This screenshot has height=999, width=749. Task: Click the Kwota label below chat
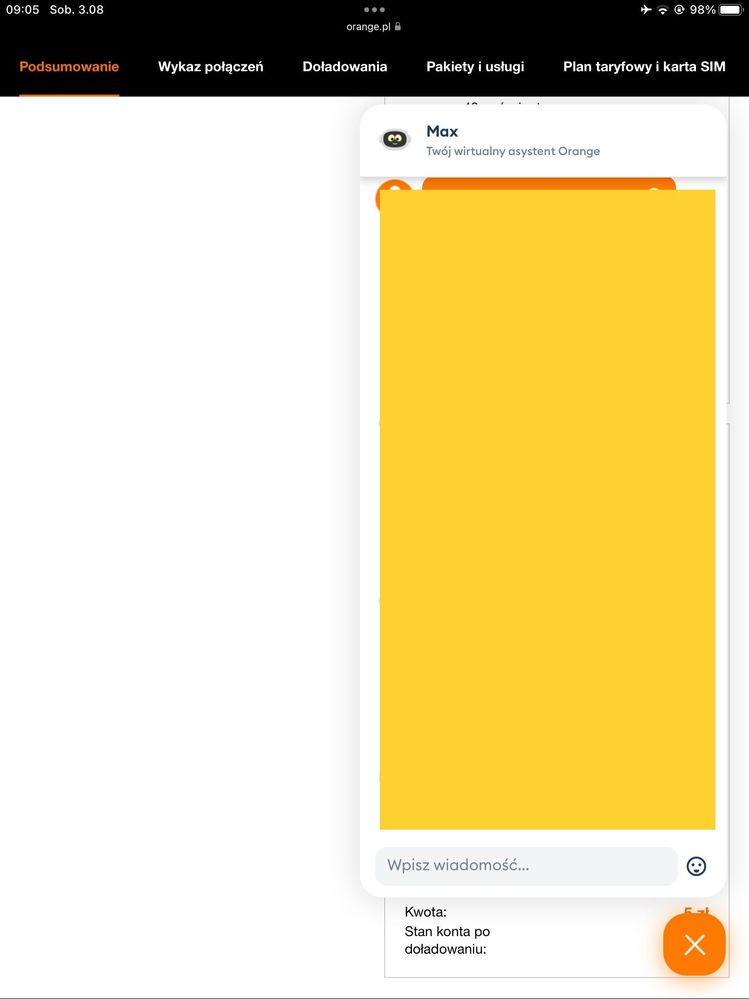[x=425, y=912]
